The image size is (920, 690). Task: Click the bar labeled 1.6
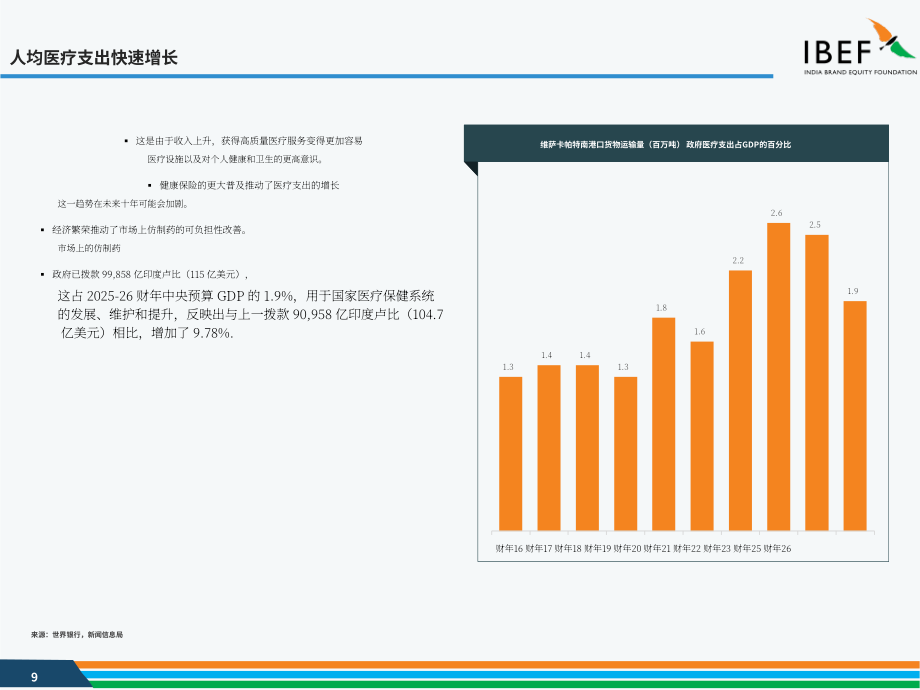click(702, 436)
